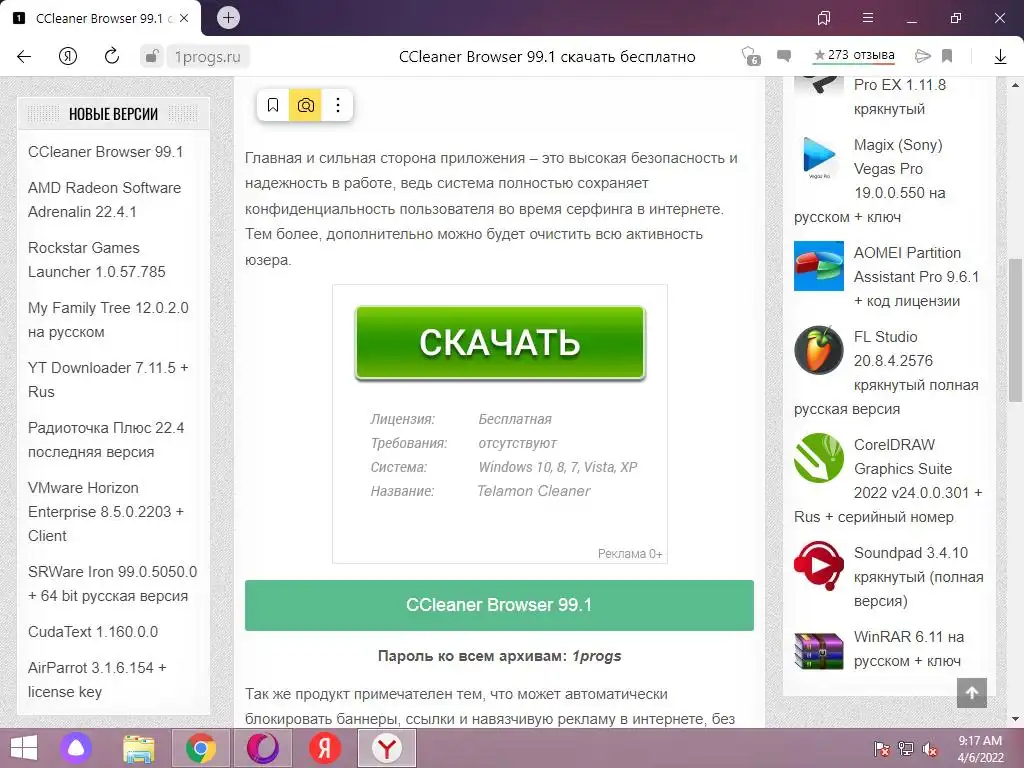Open AirParrot 3.1.6.154 + license key link

pos(97,679)
